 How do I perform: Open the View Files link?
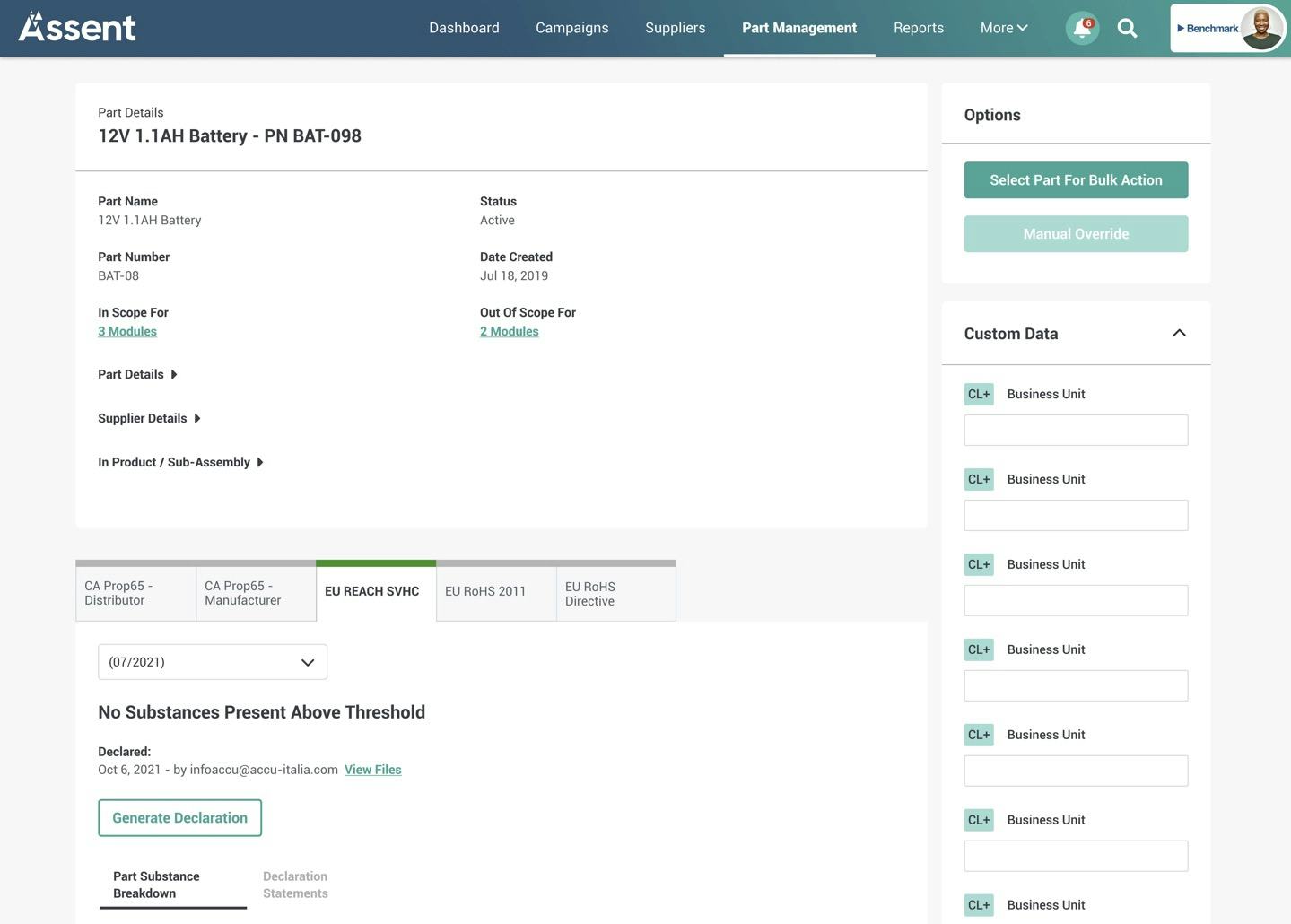371,769
